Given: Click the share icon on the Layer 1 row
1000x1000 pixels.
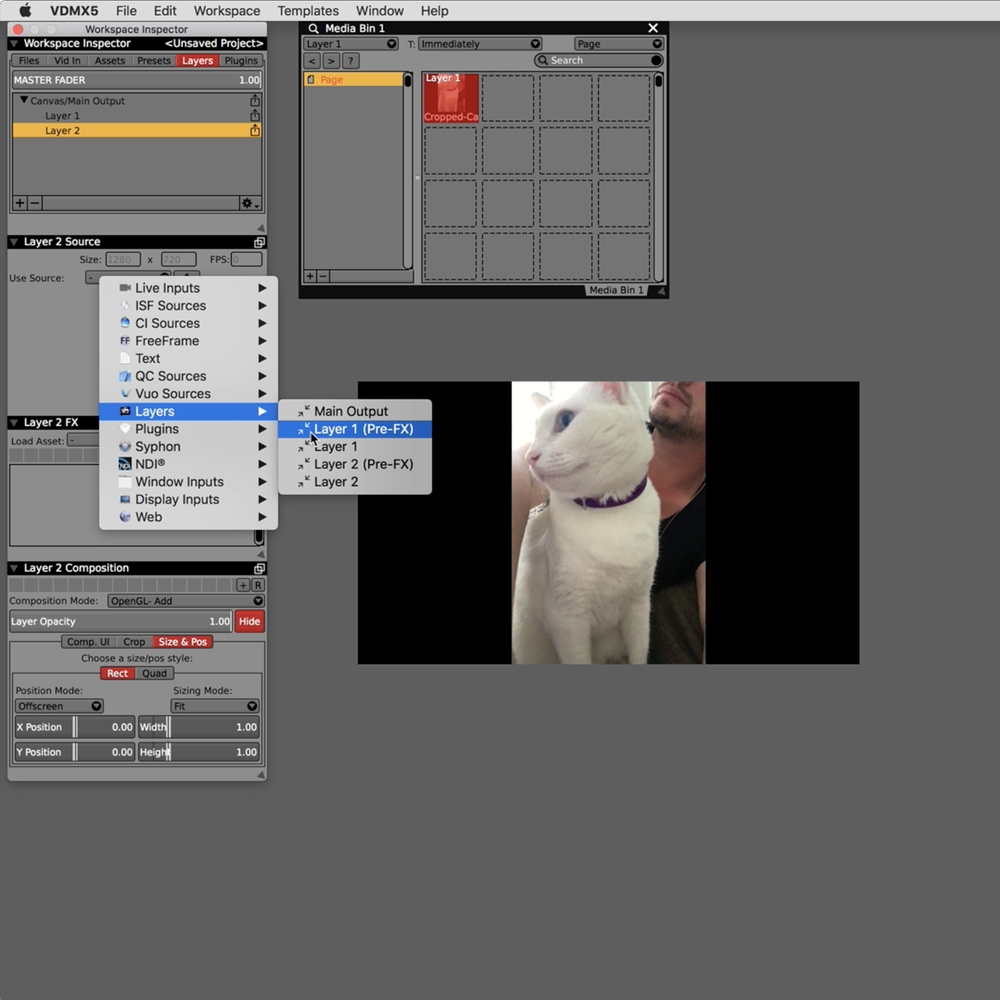Looking at the screenshot, I should click(x=254, y=115).
